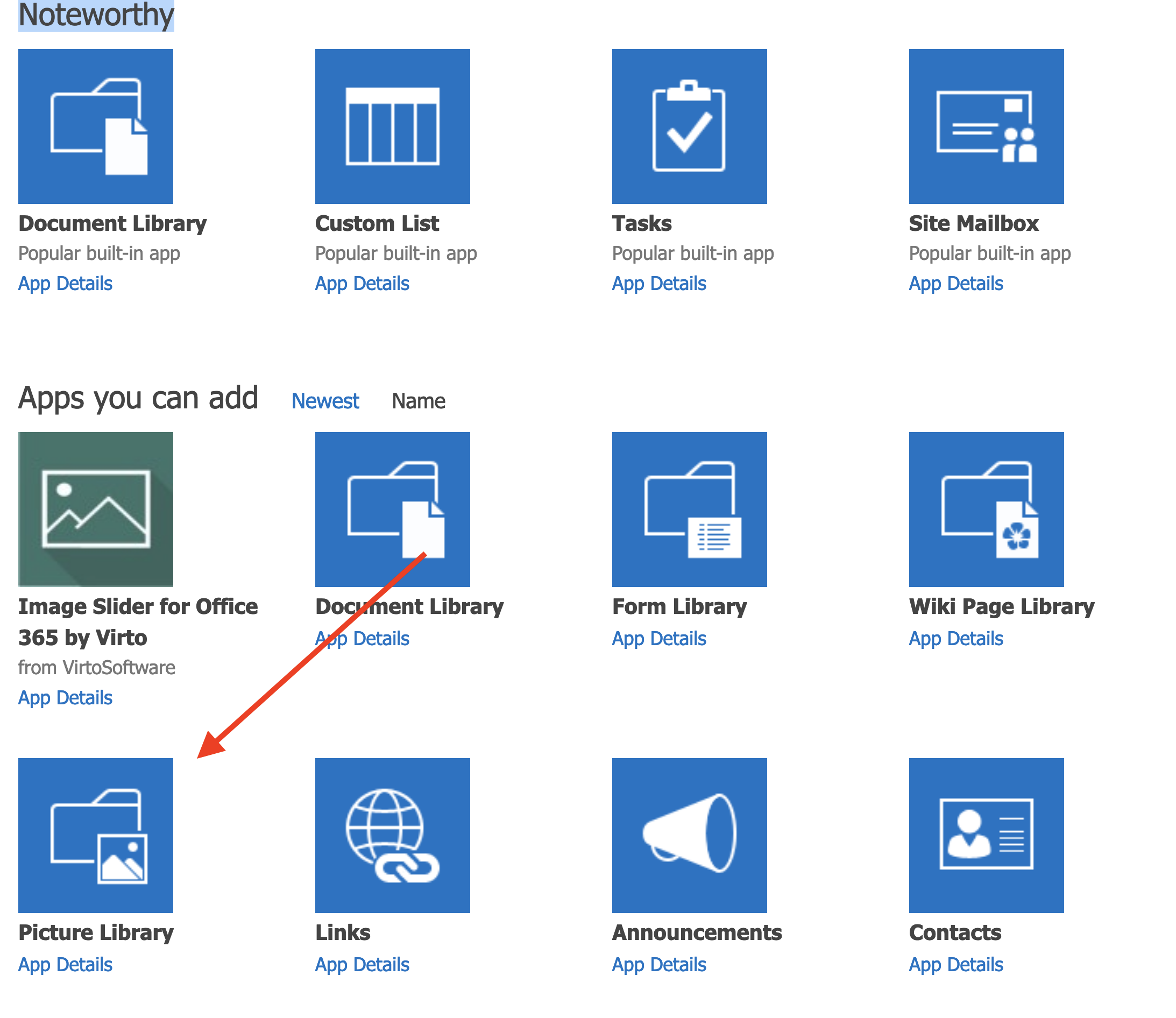Image resolution: width=1176 pixels, height=1018 pixels.
Task: Click the Announcements title link
Action: pos(697,932)
